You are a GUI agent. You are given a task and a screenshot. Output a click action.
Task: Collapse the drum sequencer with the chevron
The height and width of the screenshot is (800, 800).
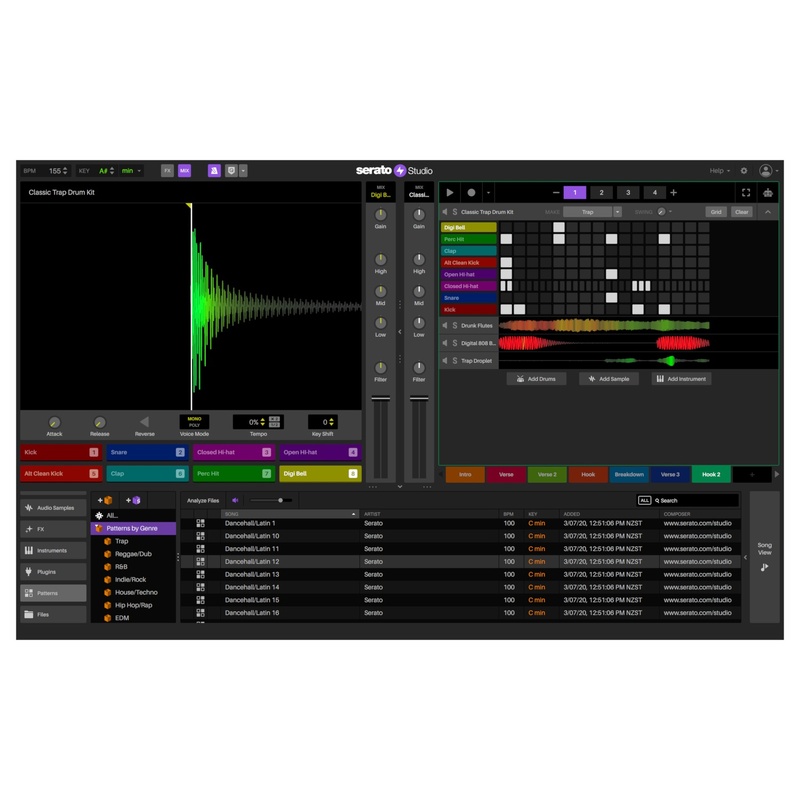click(x=767, y=211)
